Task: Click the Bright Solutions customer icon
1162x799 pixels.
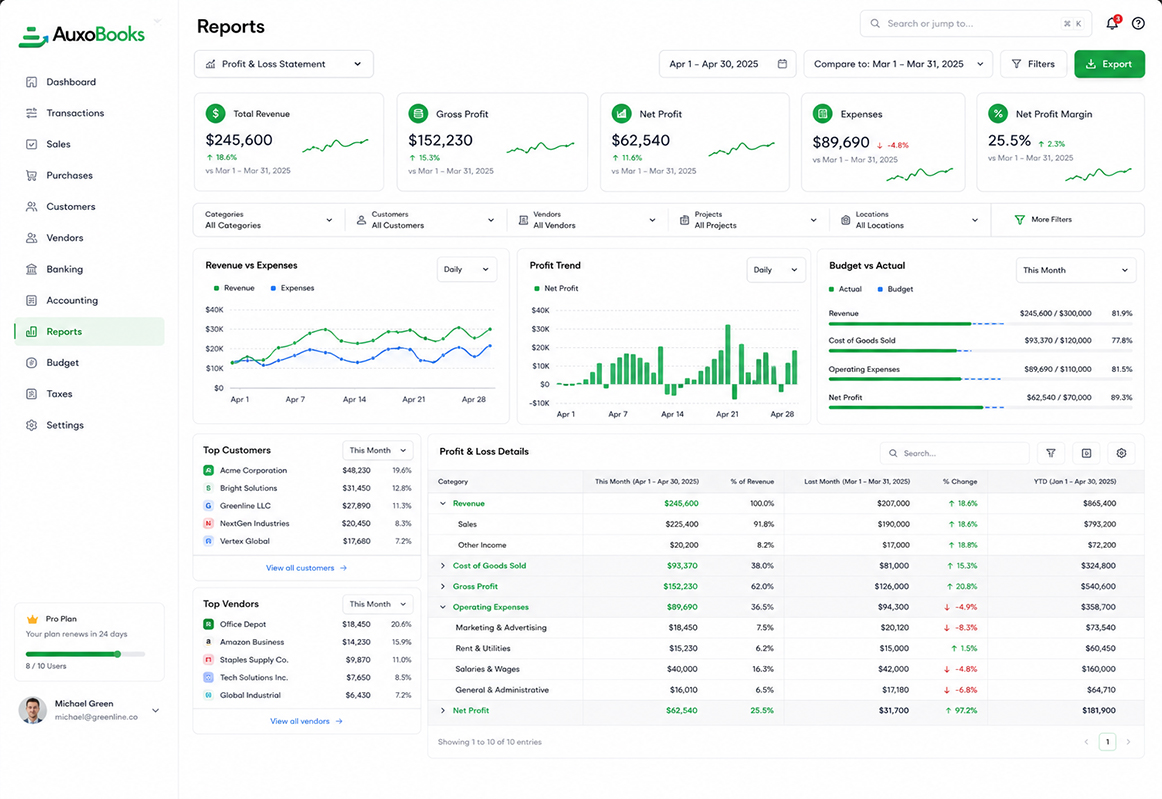Action: [208, 488]
